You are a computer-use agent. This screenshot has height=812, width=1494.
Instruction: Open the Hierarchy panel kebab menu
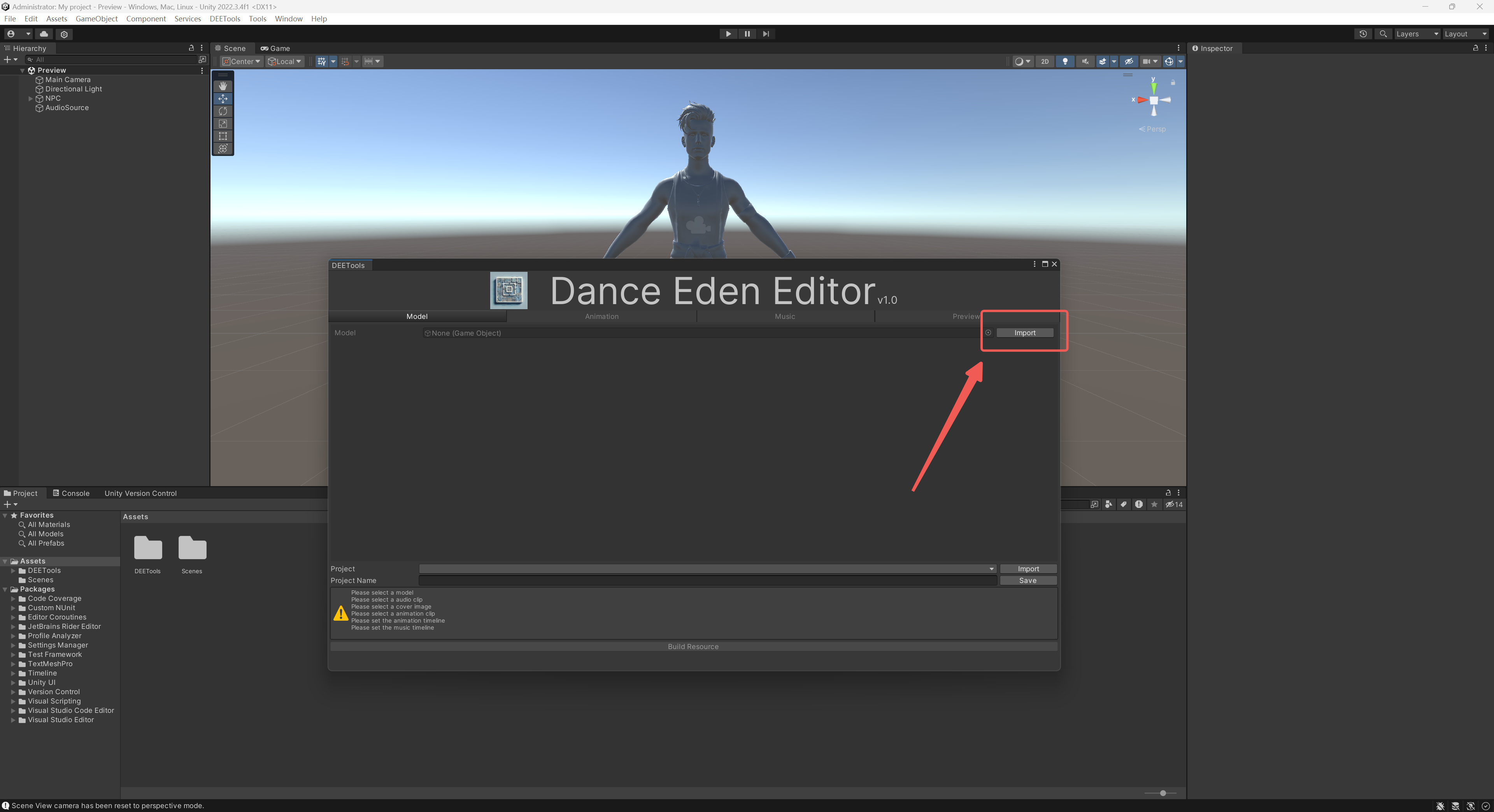(x=202, y=48)
